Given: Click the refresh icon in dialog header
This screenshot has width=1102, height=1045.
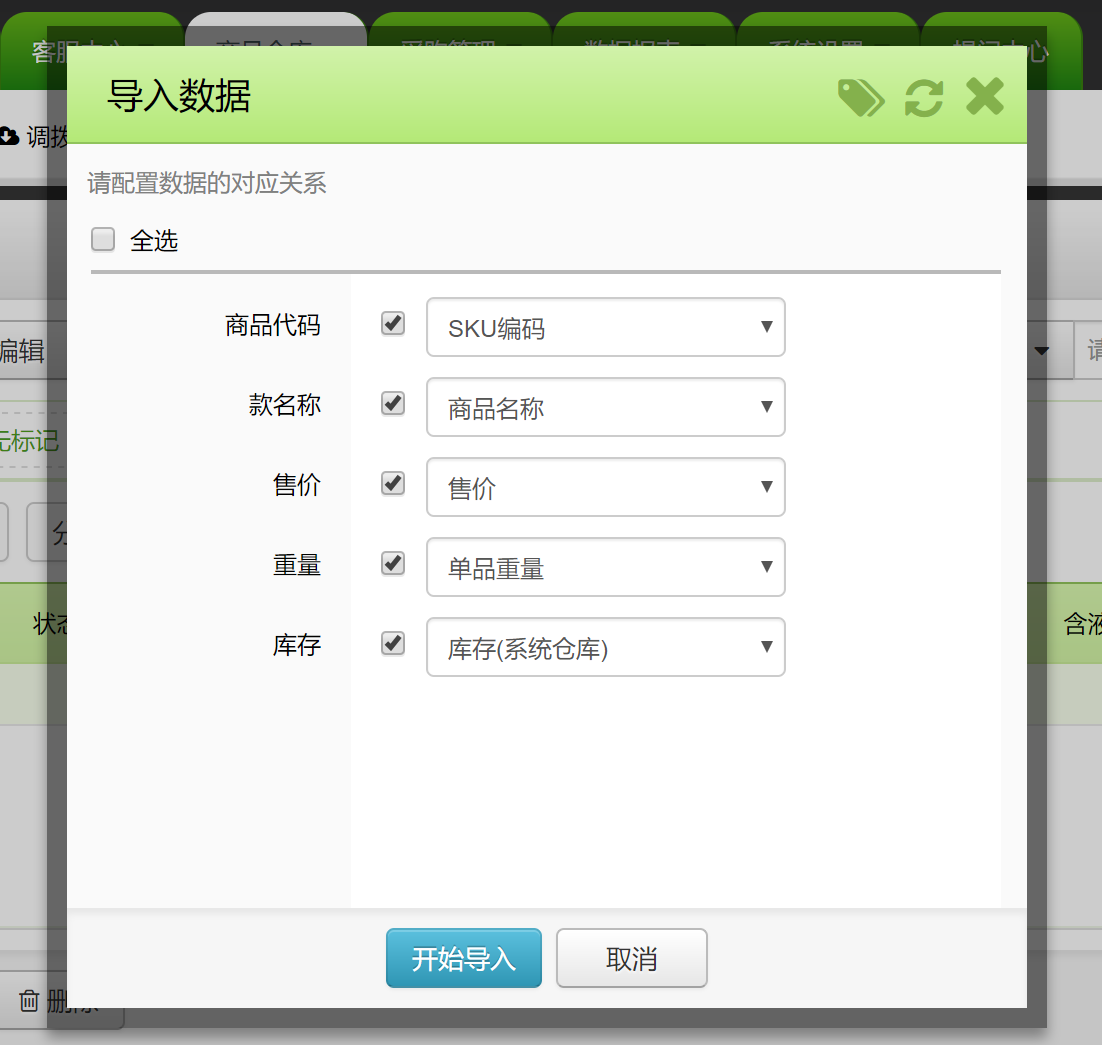Looking at the screenshot, I should pos(923,98).
